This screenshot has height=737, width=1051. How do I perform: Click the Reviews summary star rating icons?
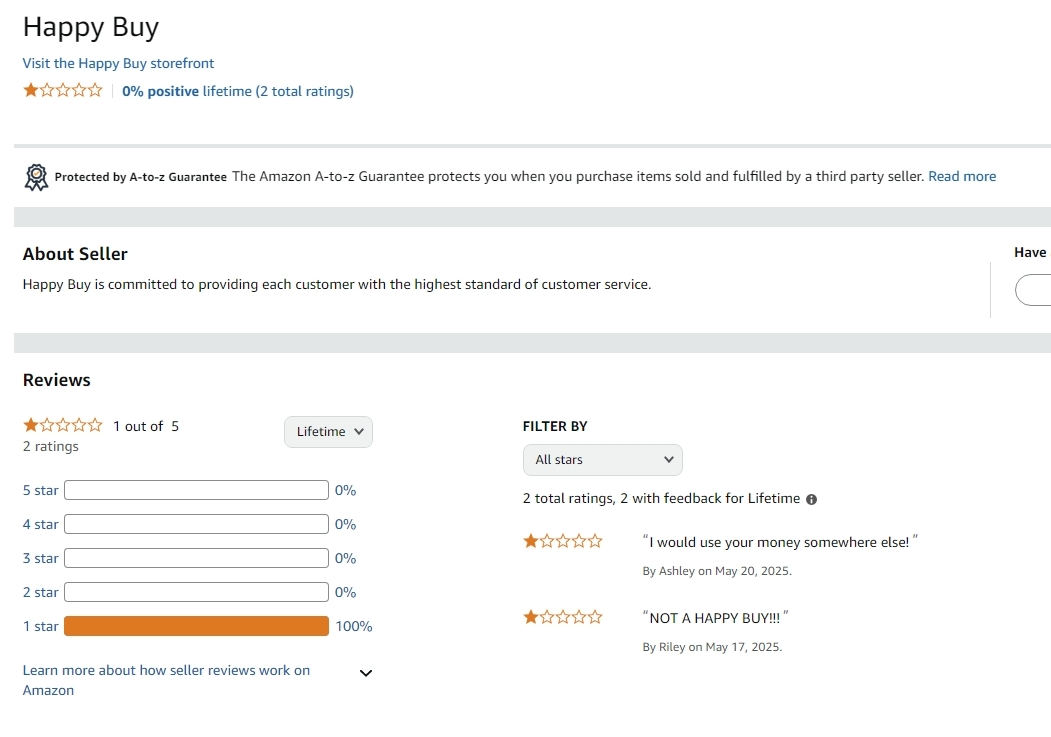click(x=63, y=425)
